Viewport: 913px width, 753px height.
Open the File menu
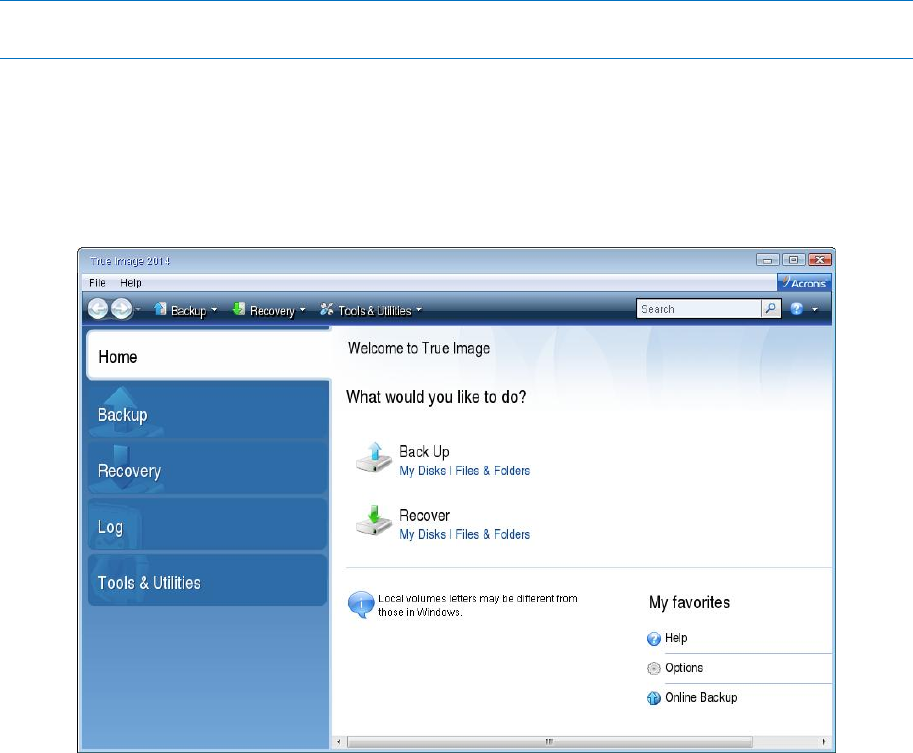tap(97, 282)
